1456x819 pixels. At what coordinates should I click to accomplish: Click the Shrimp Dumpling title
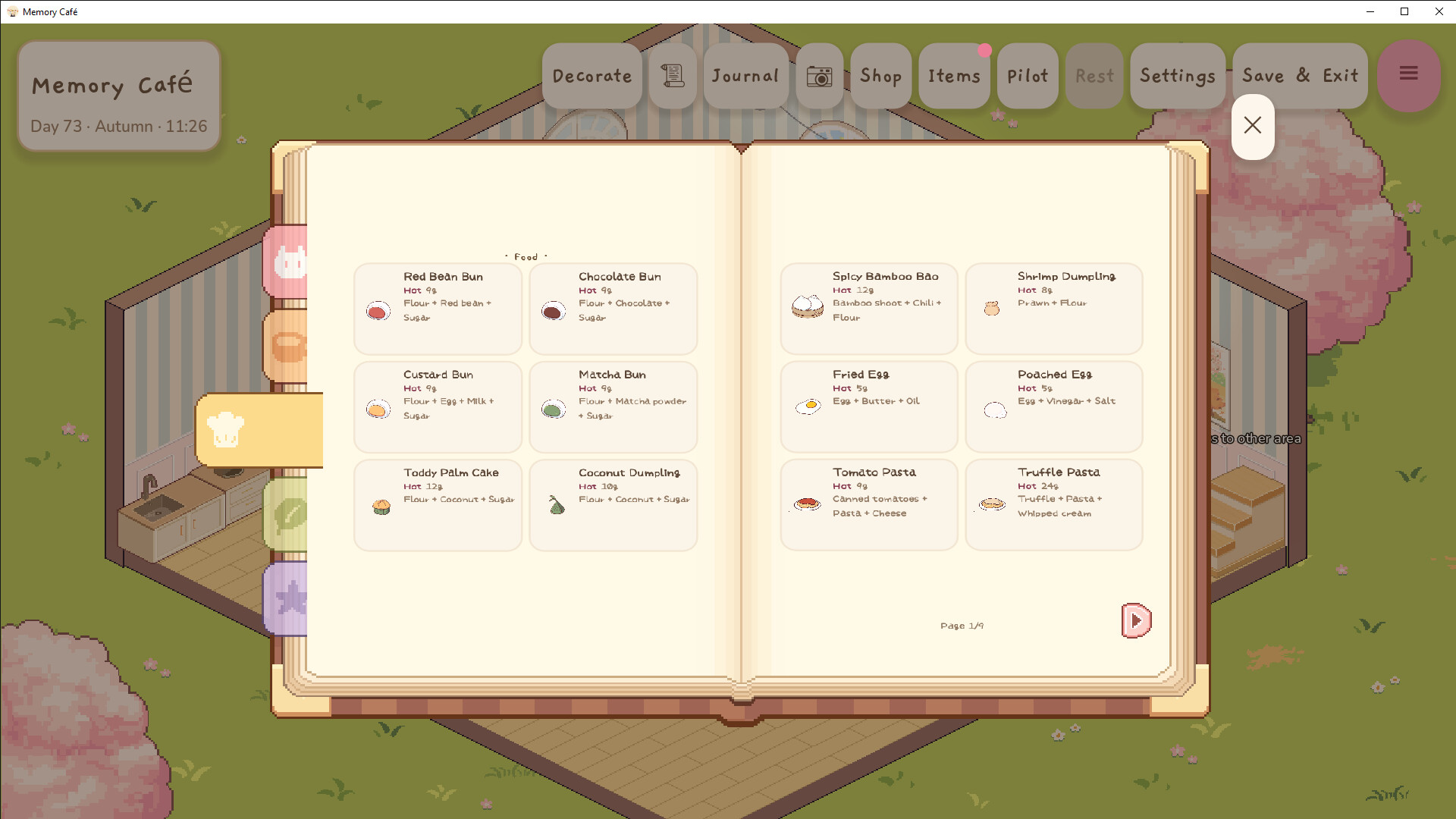[x=1066, y=276]
